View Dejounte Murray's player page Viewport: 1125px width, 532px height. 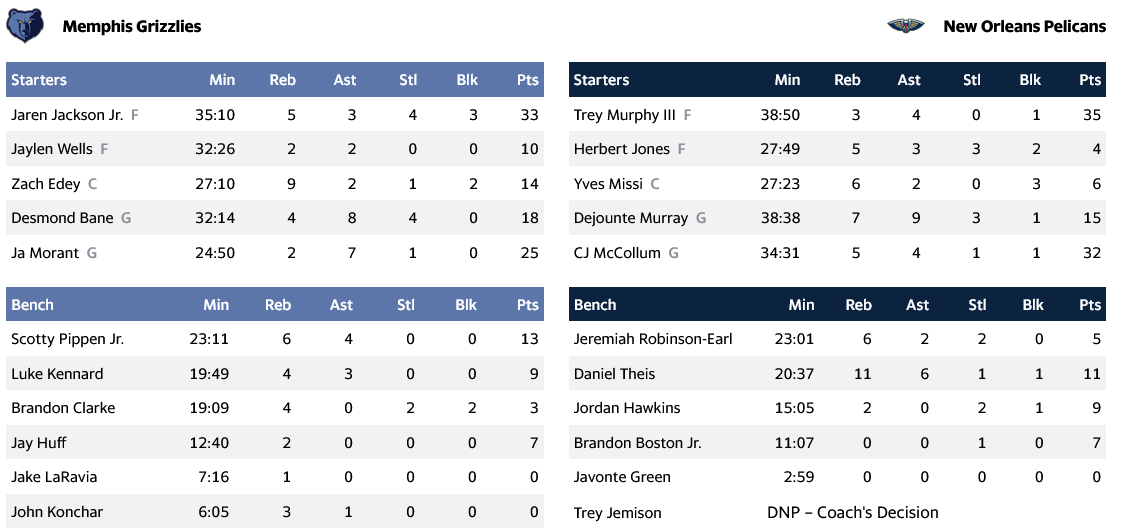pyautogui.click(x=631, y=218)
